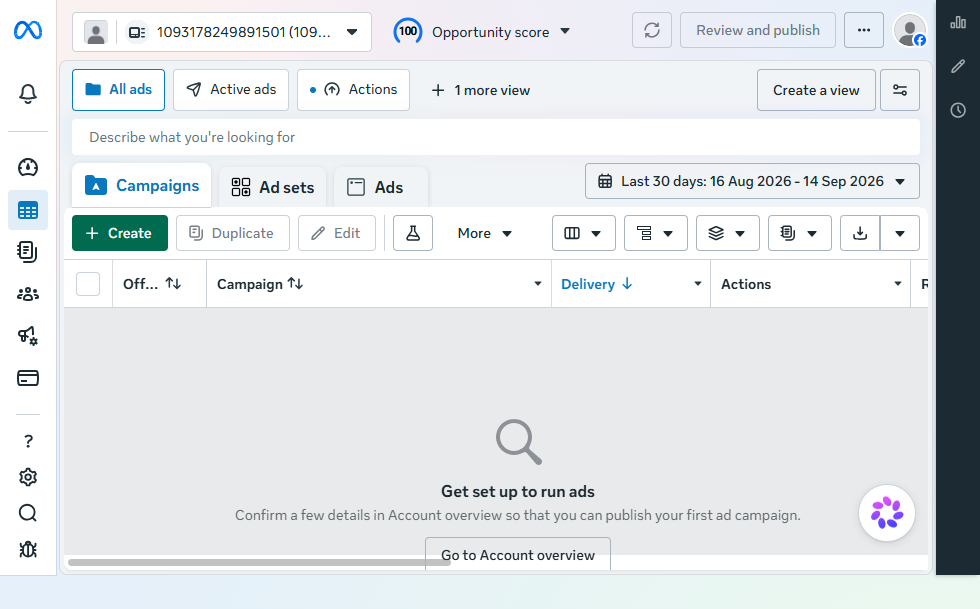The height and width of the screenshot is (609, 980).
Task: Click the Report a problem bug icon
Action: pyautogui.click(x=28, y=549)
